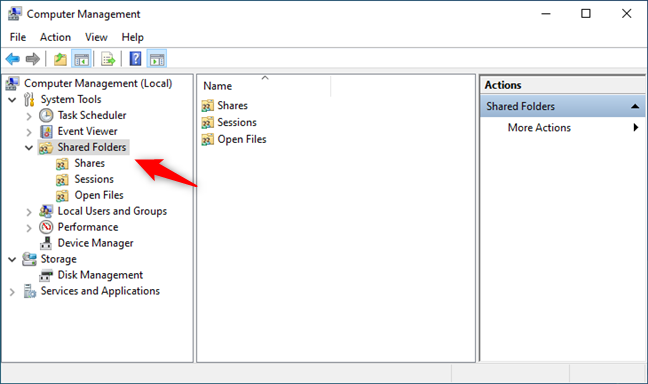
Task: Click the Shares icon in center list
Action: pyautogui.click(x=207, y=106)
